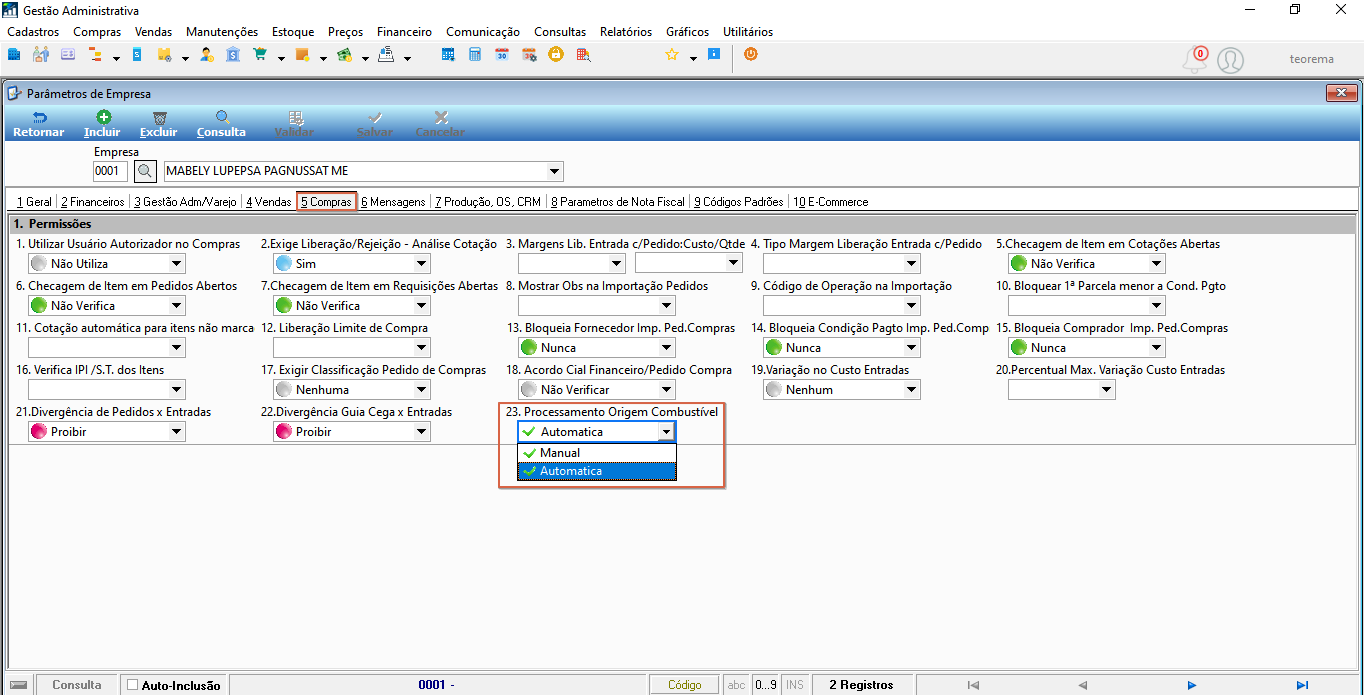
Task: Click the bank building toolbar icon
Action: (233, 55)
